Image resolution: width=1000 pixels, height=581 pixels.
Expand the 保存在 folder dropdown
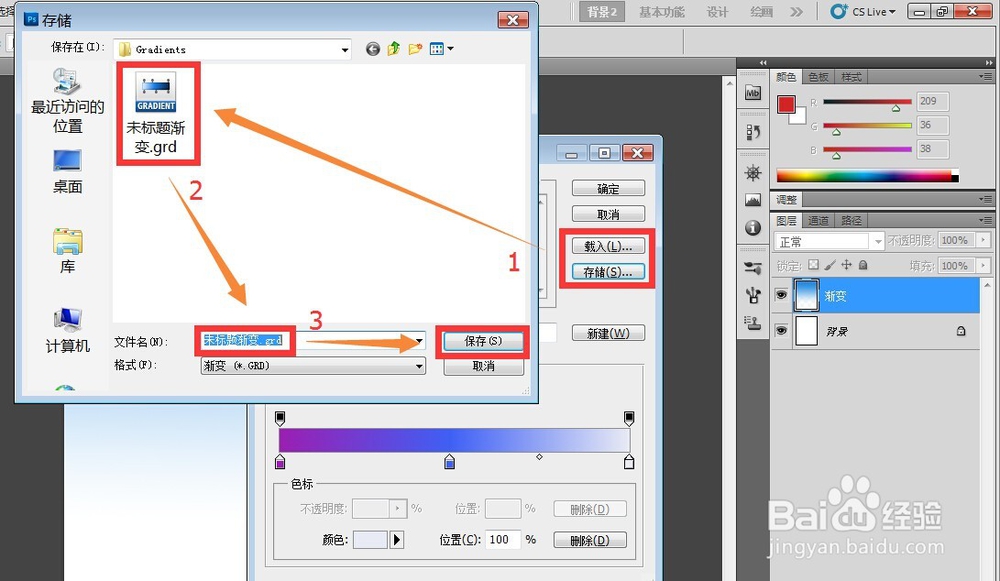coord(344,49)
